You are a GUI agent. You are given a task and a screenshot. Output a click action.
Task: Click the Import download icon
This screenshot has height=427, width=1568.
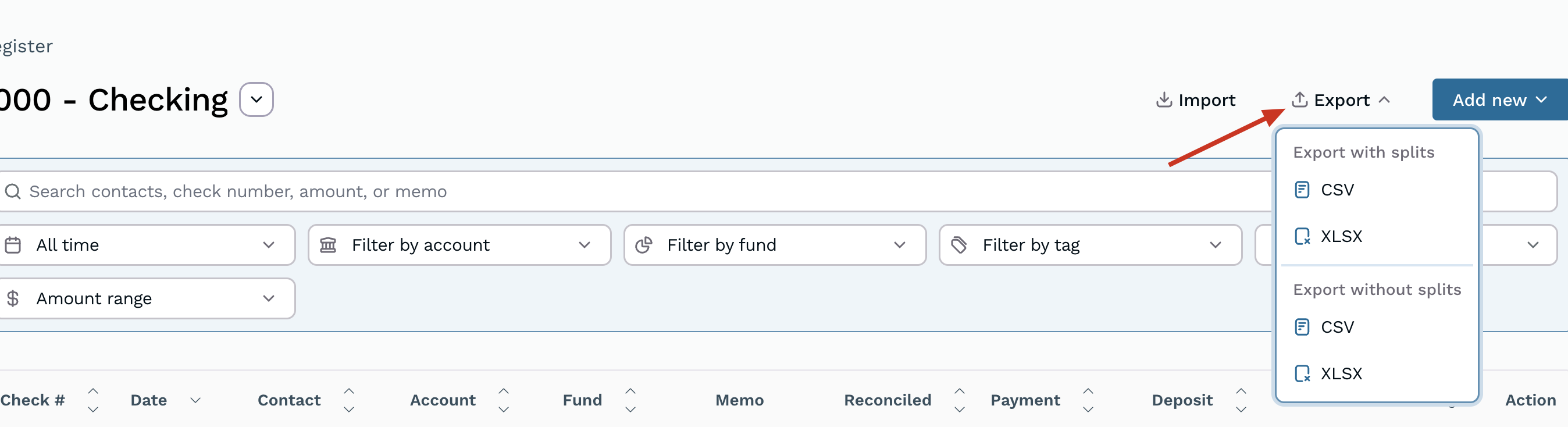point(1163,100)
